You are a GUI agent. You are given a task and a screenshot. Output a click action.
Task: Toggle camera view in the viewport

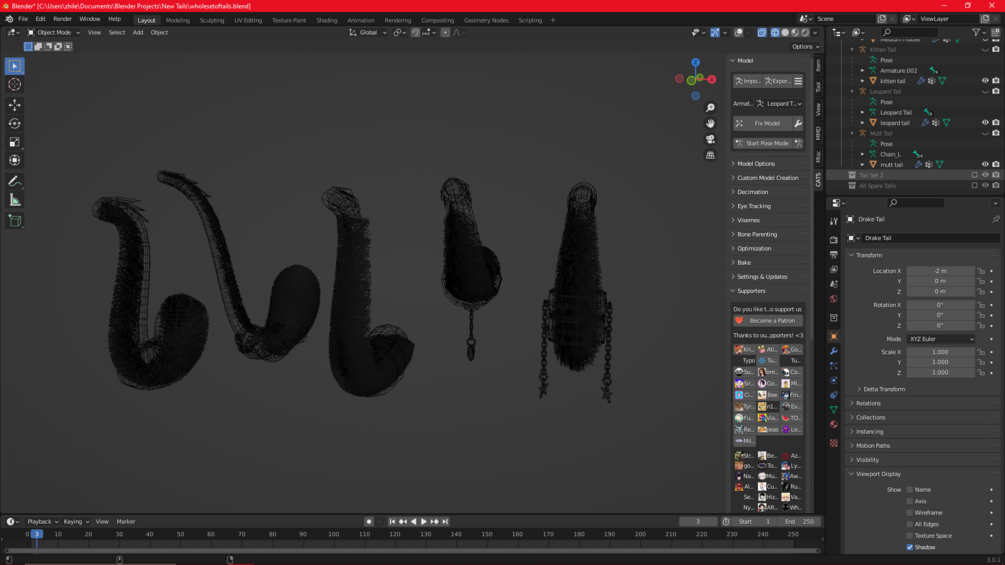coord(710,140)
